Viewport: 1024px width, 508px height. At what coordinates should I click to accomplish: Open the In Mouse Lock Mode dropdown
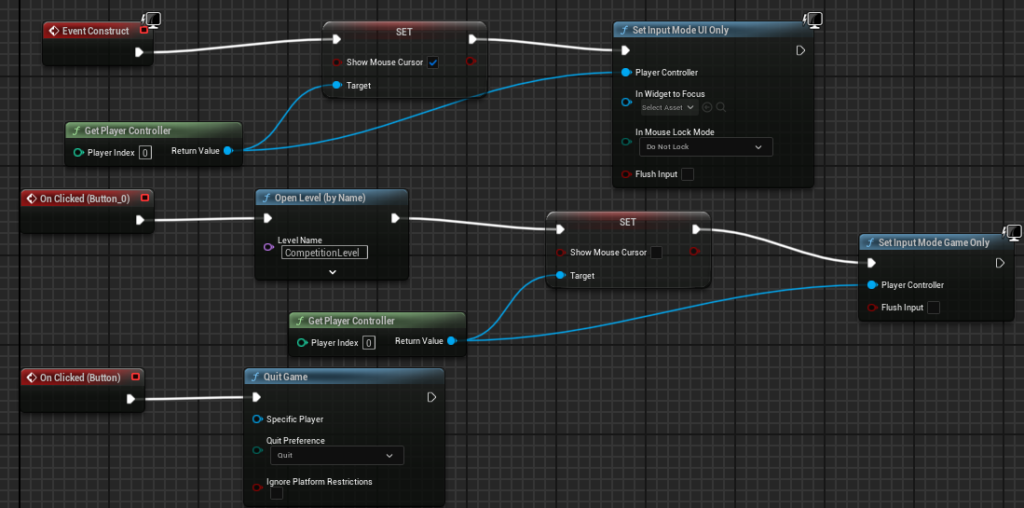coord(705,147)
